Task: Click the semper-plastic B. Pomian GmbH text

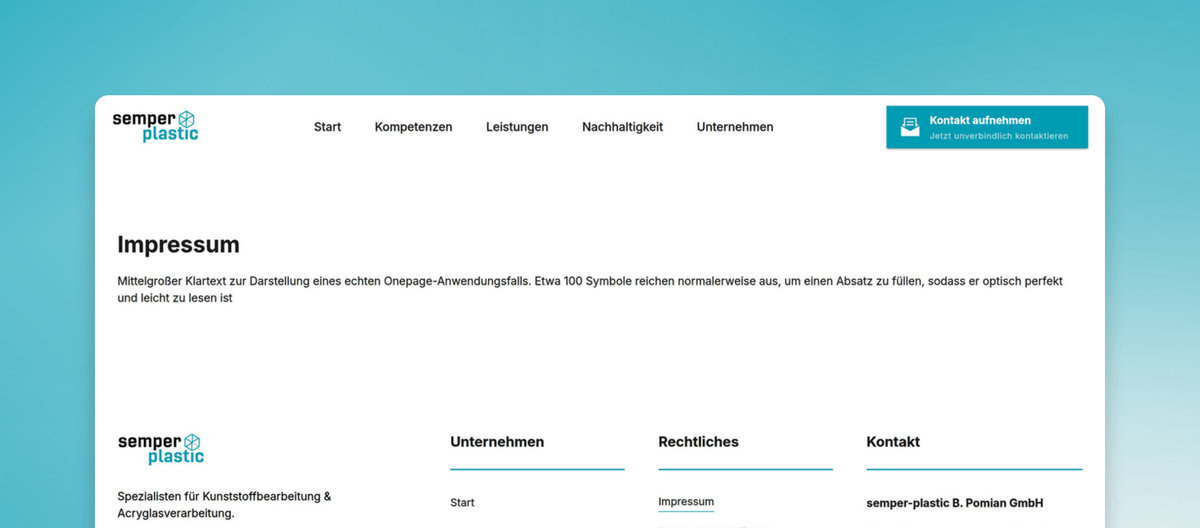Action: coord(954,503)
